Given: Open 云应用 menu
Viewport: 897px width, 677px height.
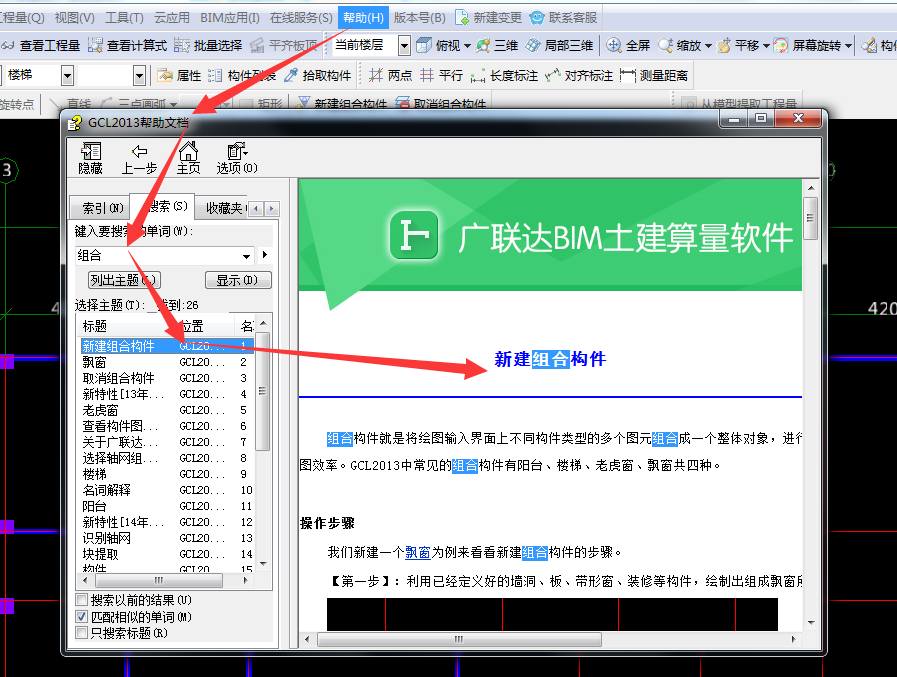Looking at the screenshot, I should pos(172,18).
